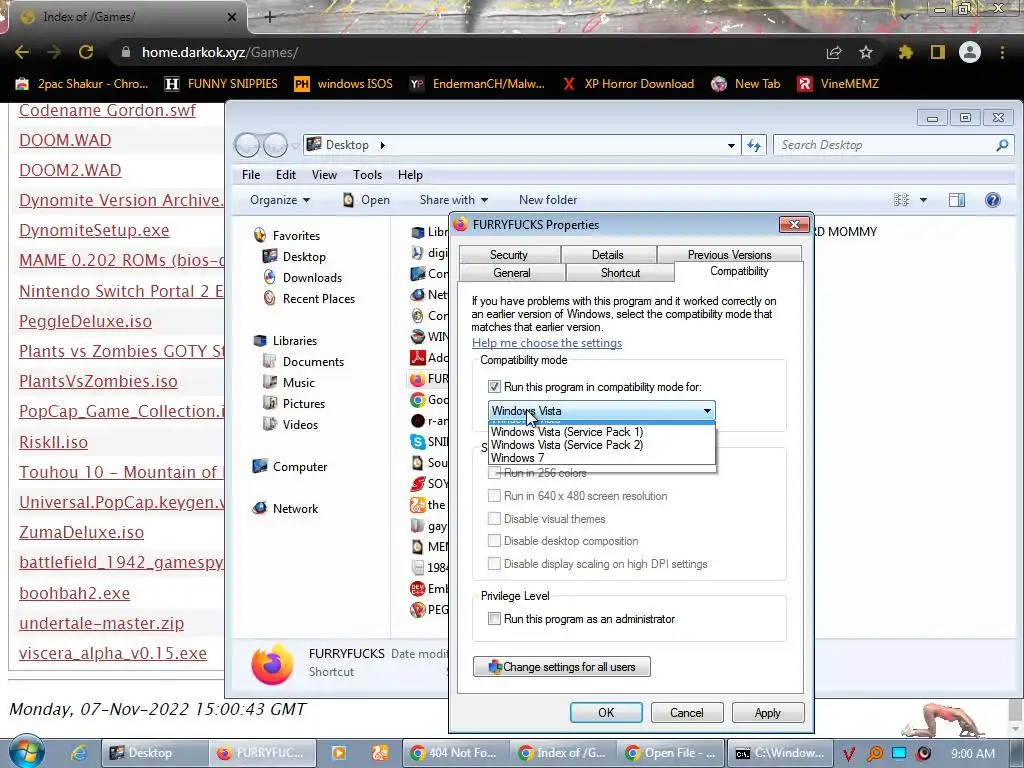Select Recent Places in navigation pane
Screen dimensions: 1024x768
coord(309,298)
